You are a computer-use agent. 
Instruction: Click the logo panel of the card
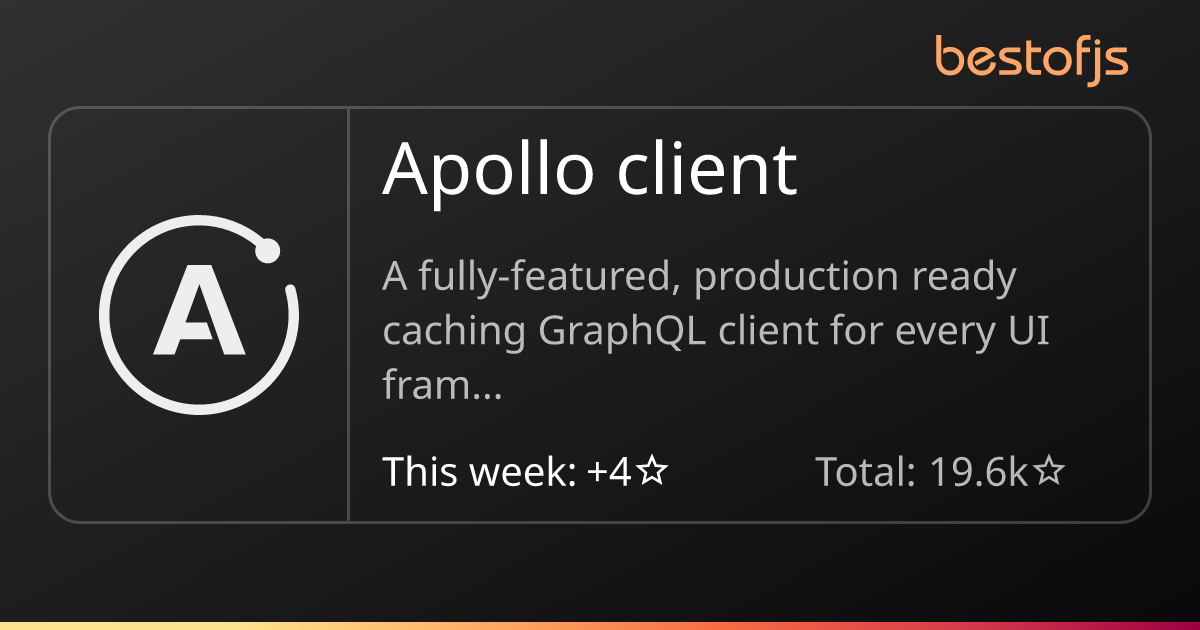199,315
